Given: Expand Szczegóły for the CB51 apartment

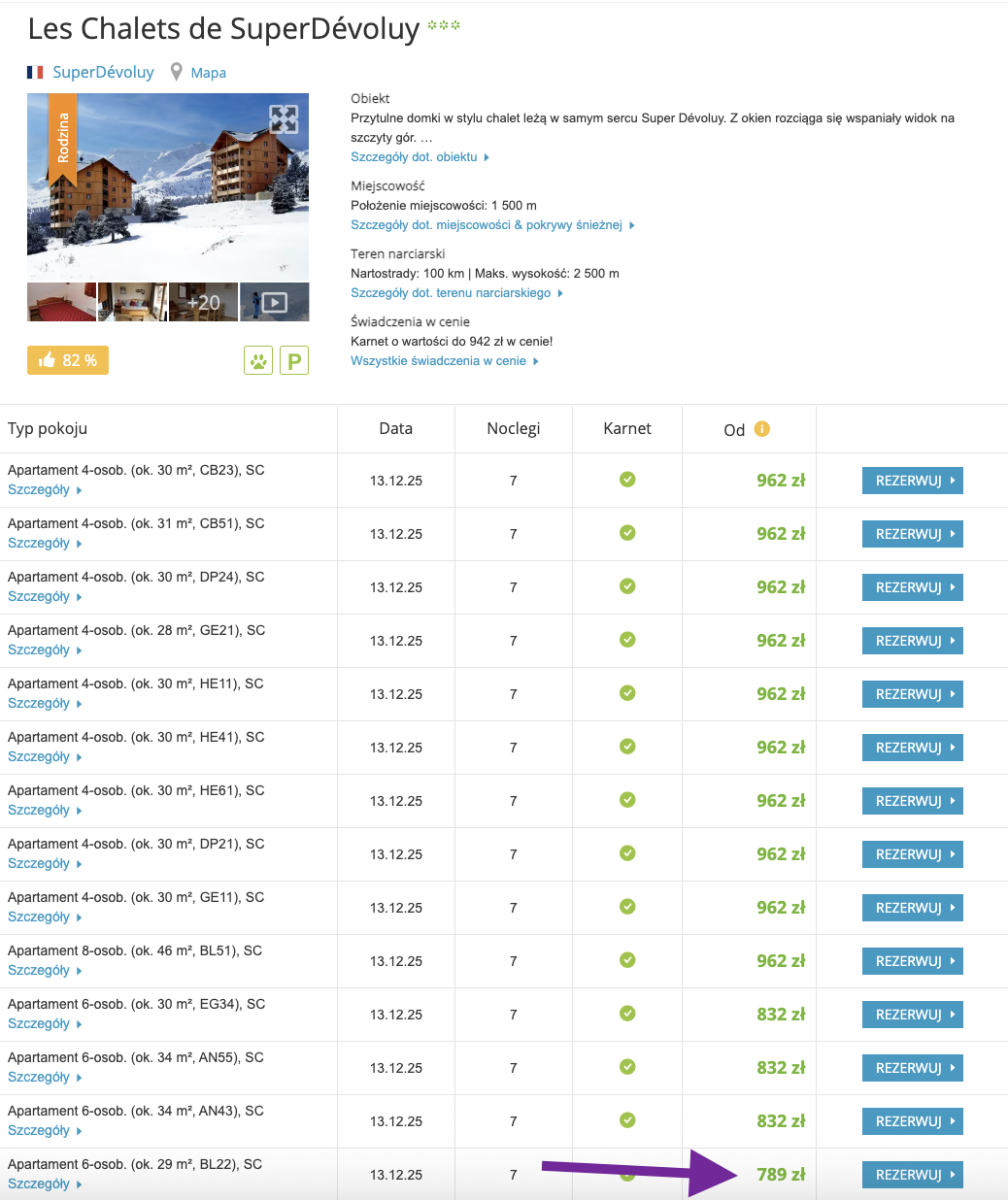Looking at the screenshot, I should (x=45, y=544).
